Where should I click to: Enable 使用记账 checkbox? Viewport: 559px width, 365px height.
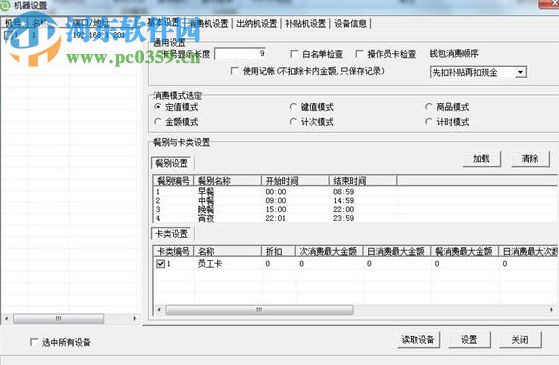click(235, 71)
